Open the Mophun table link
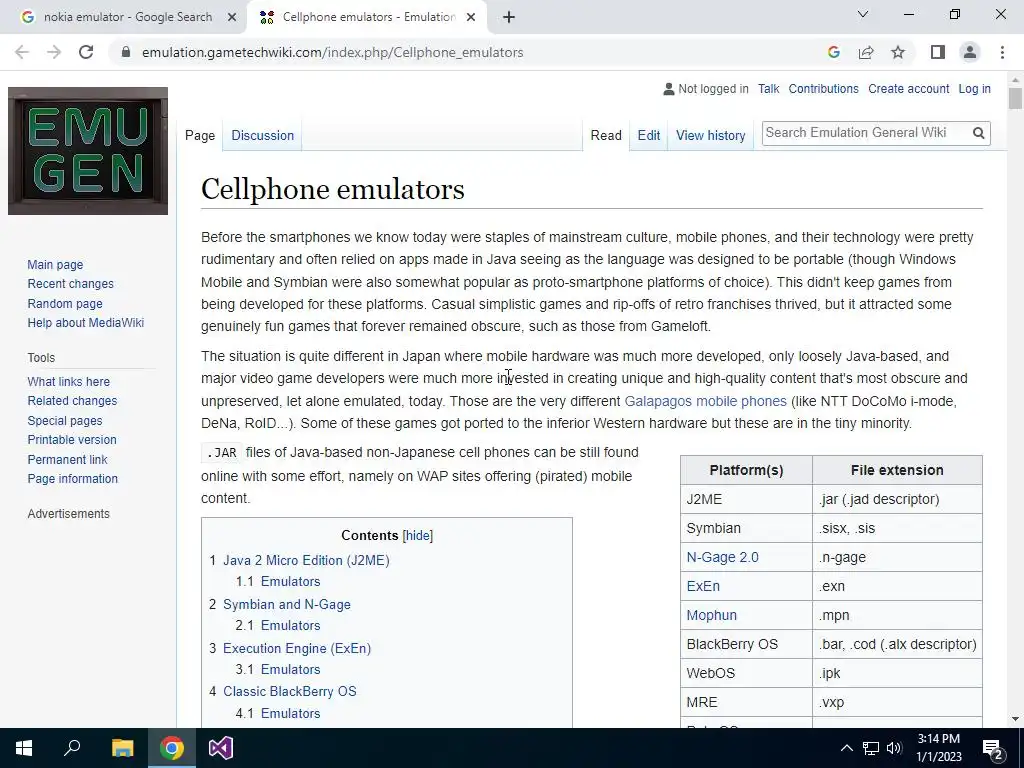 711,615
